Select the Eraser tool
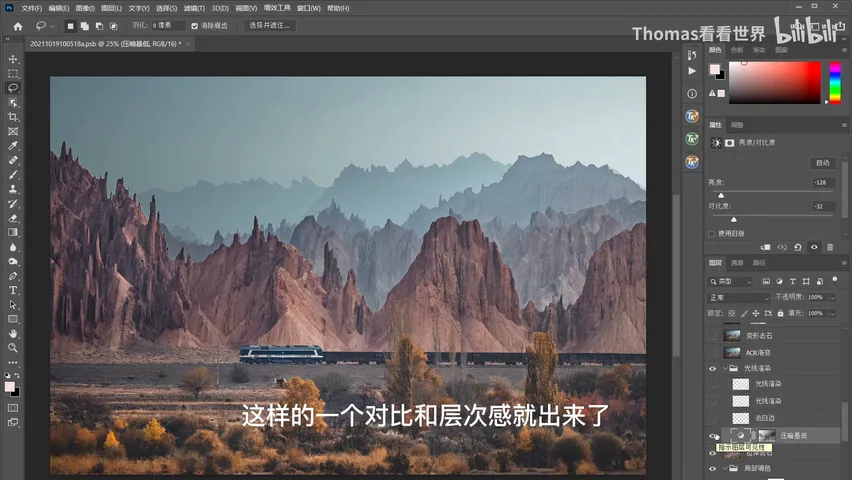 pos(13,218)
